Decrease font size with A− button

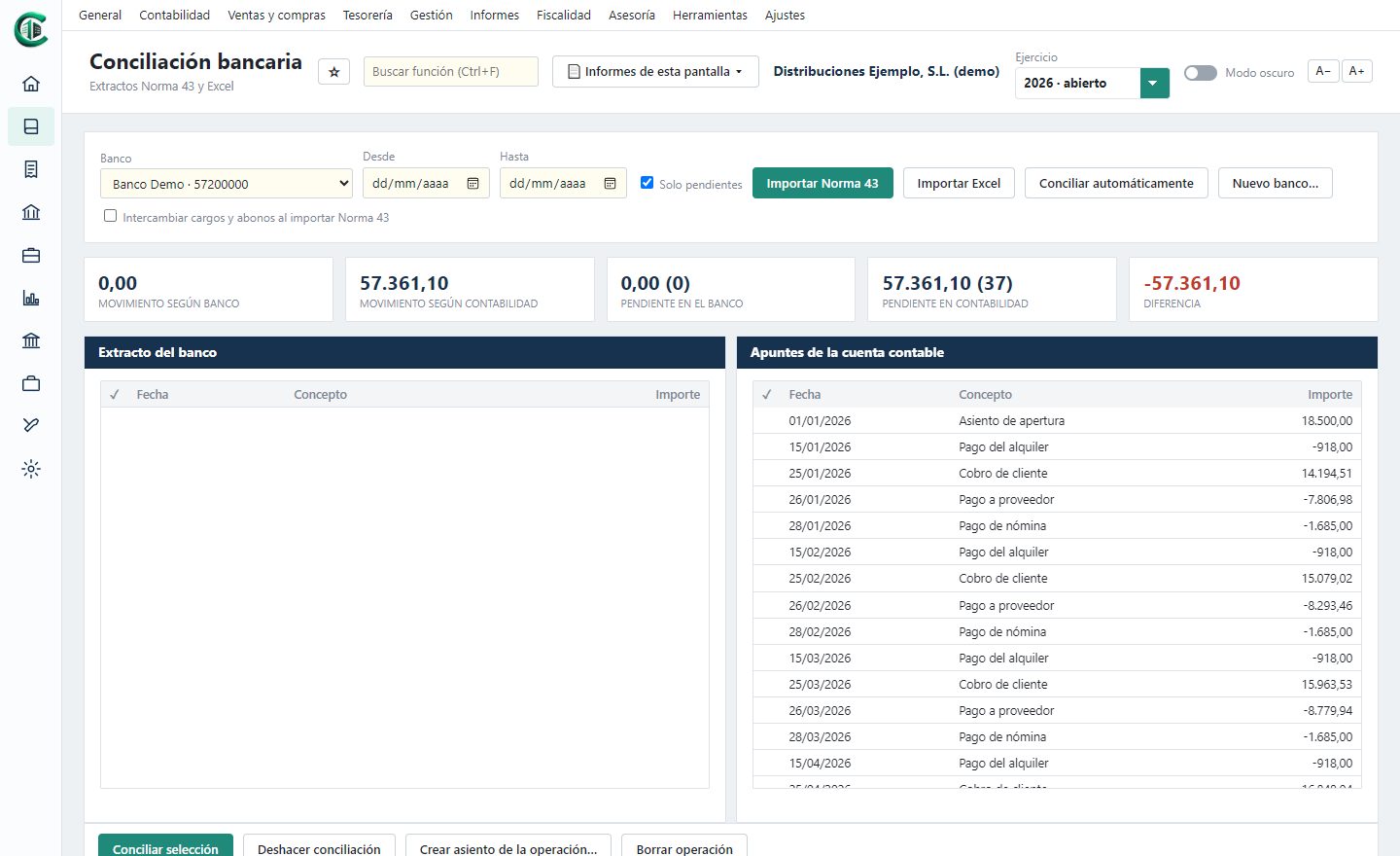1323,71
